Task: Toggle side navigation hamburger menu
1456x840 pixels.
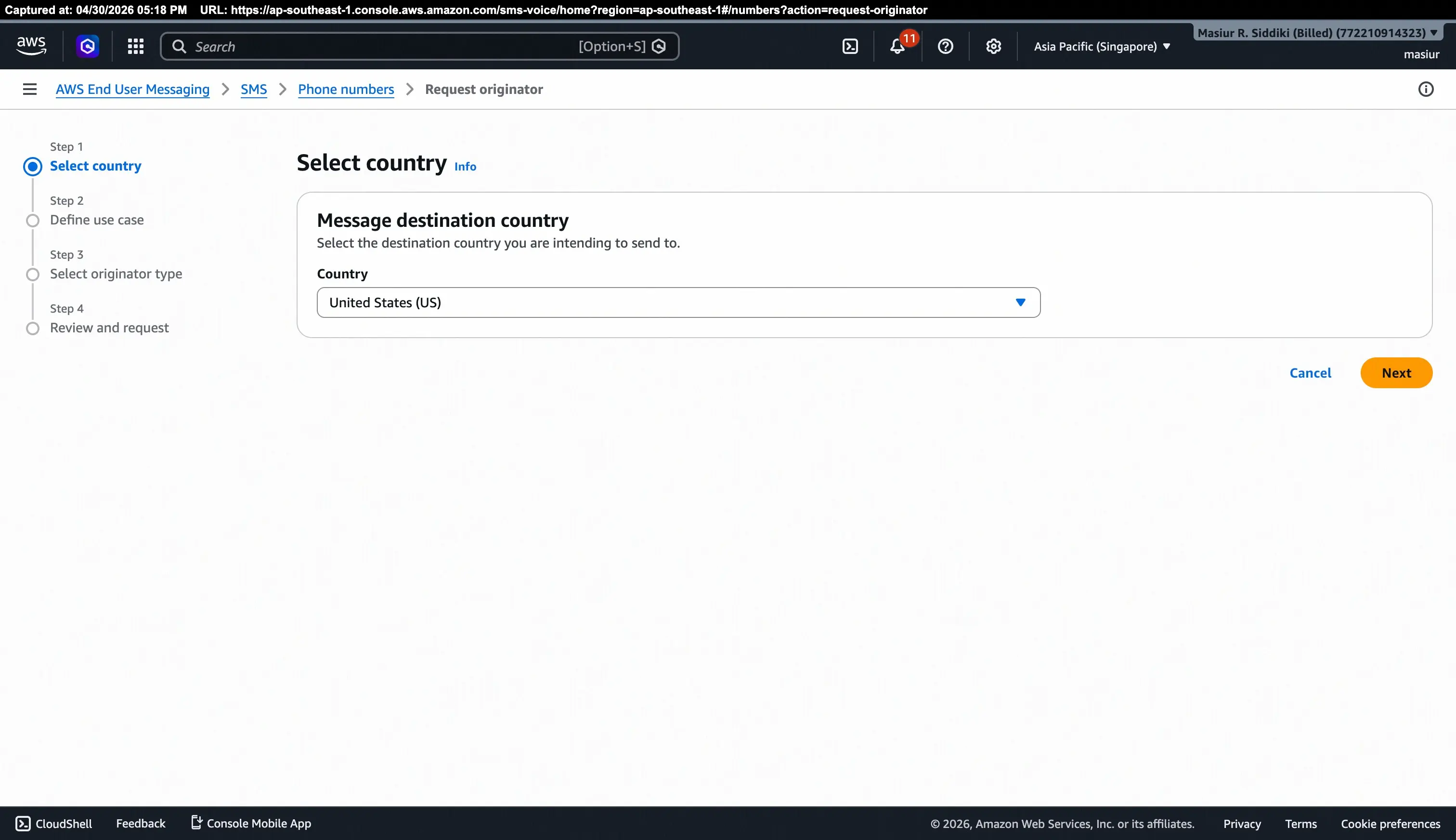Action: click(29, 89)
